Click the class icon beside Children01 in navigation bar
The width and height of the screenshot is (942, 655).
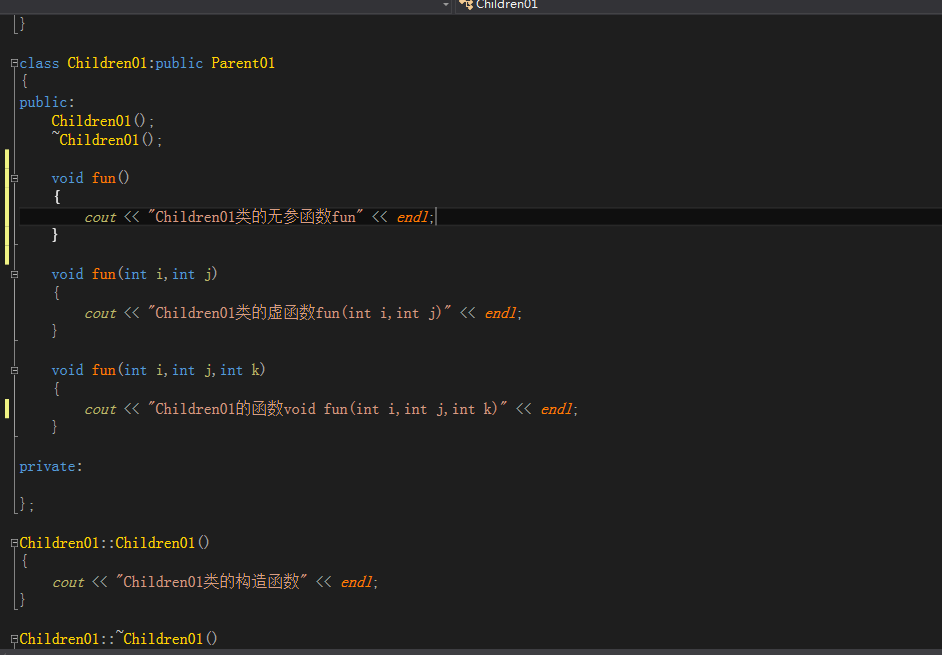tap(466, 5)
